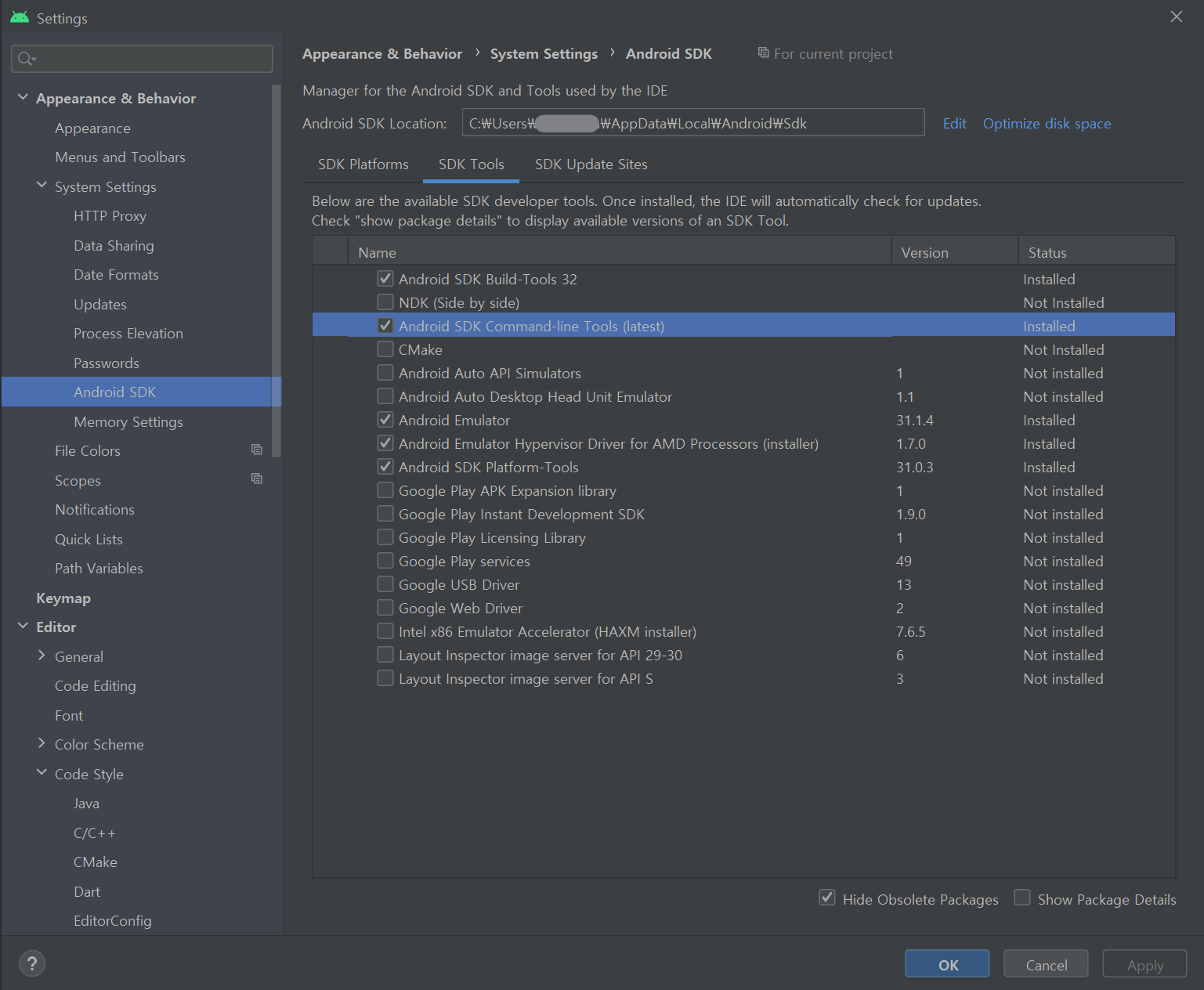Viewport: 1204px width, 990px height.
Task: Collapse the System Settings tree
Action: click(x=42, y=186)
